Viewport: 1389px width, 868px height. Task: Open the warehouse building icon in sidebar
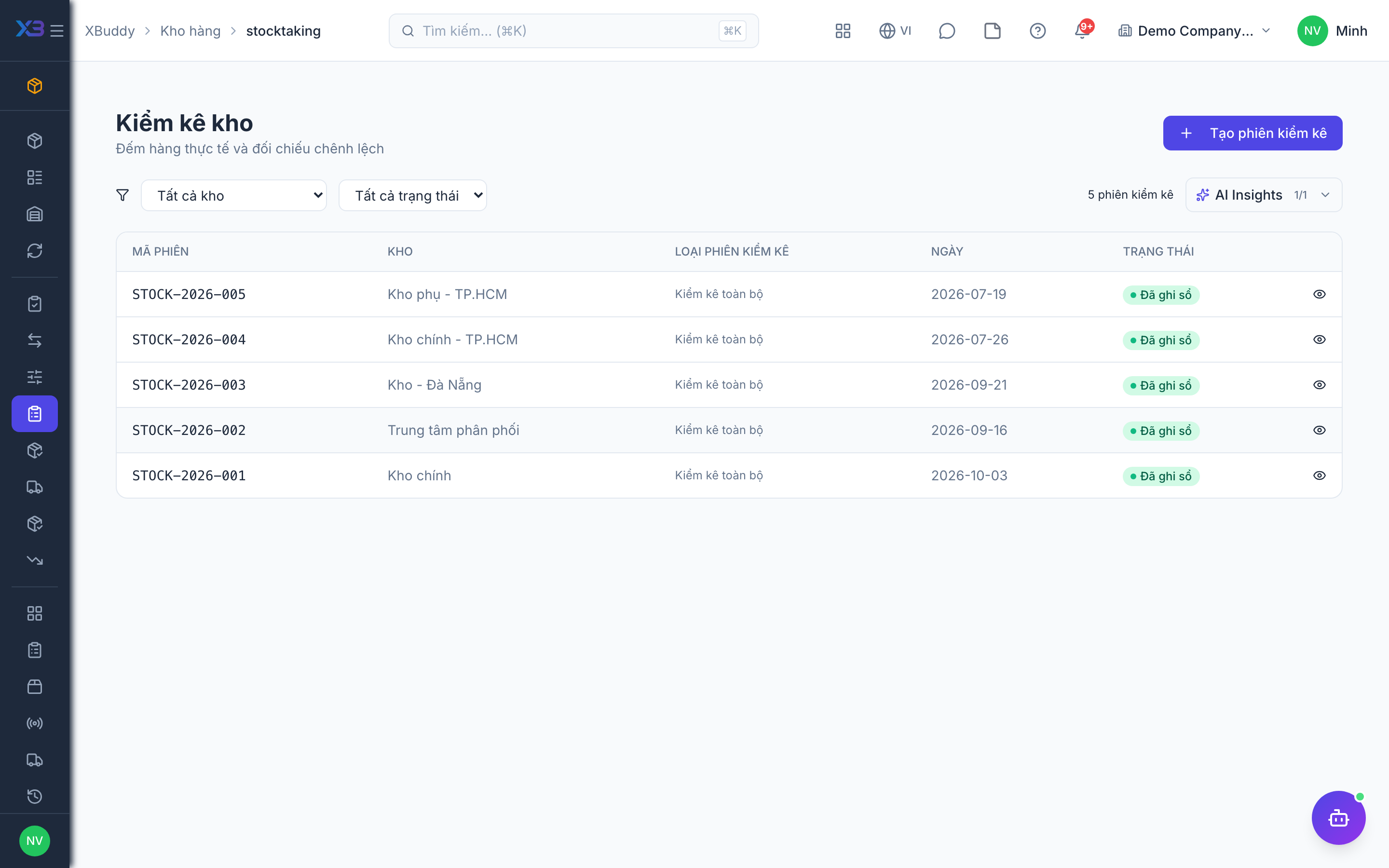(x=34, y=214)
